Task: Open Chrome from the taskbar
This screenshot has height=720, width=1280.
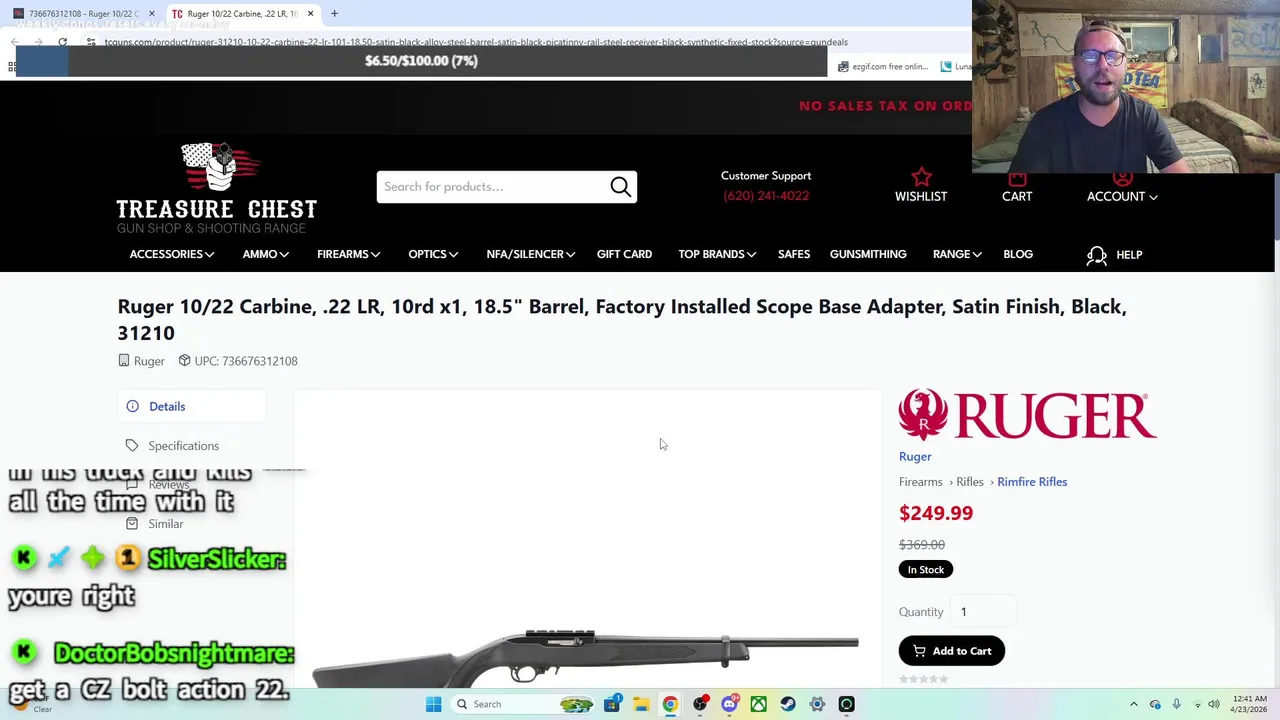Action: tap(670, 704)
